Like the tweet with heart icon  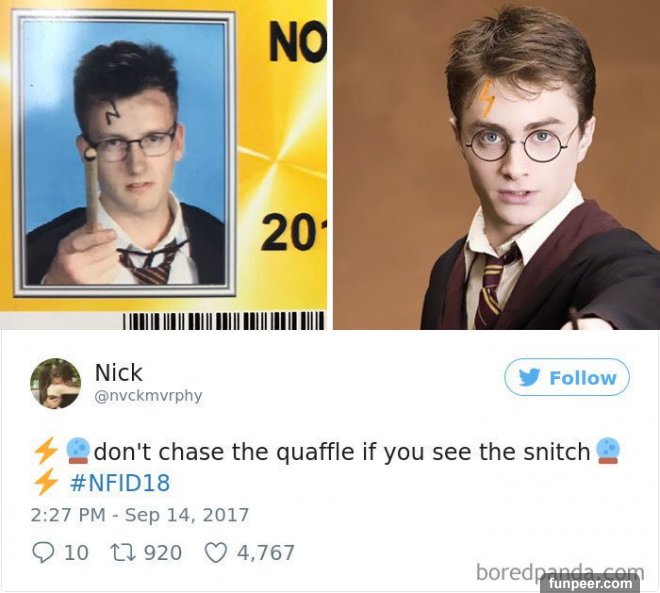click(x=216, y=553)
